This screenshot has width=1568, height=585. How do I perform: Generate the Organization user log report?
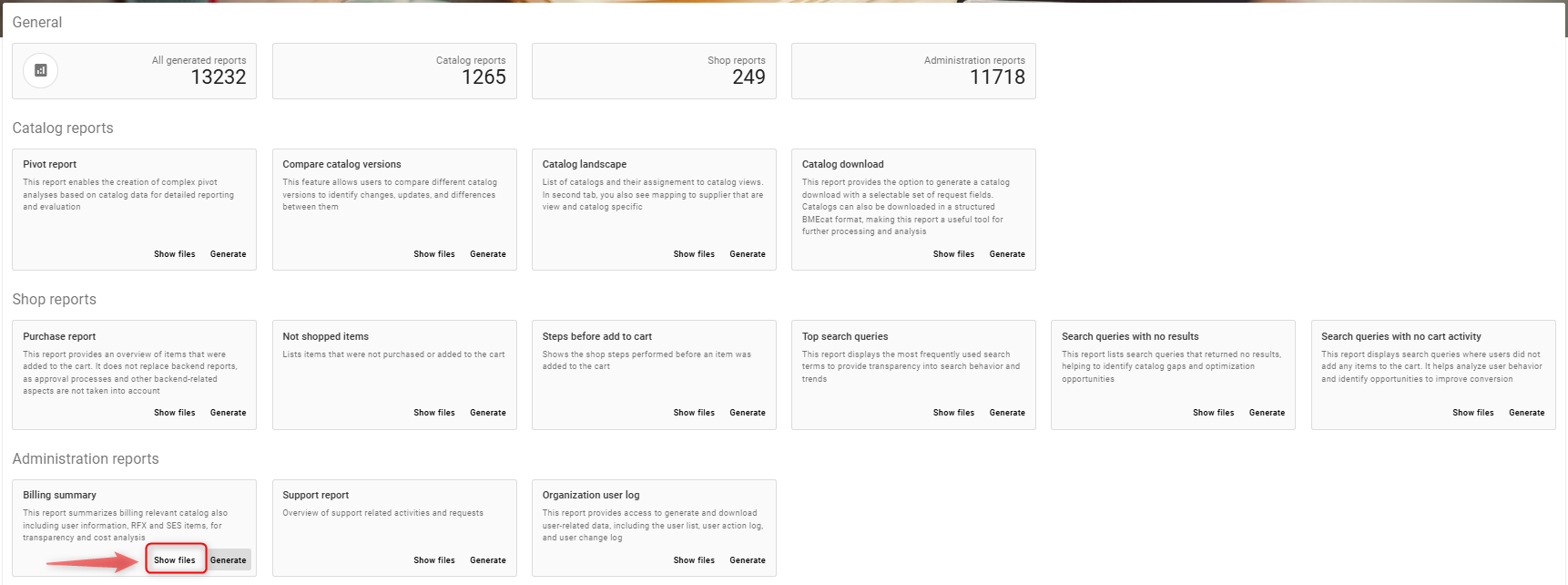(748, 560)
